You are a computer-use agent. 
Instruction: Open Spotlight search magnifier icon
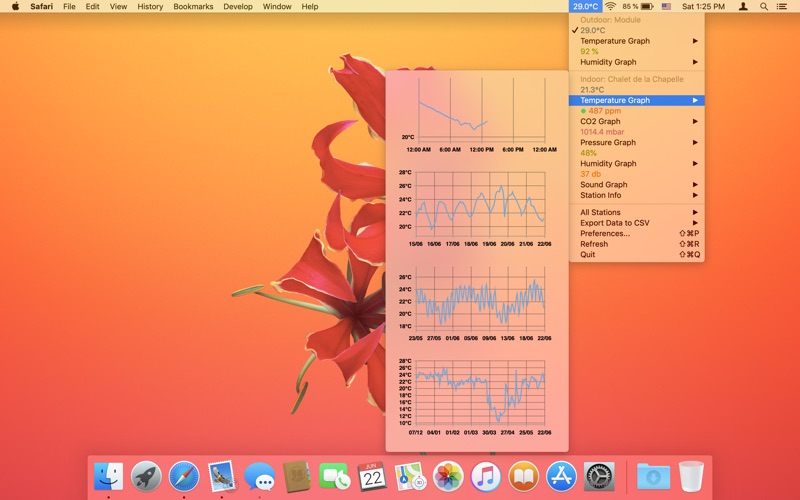[x=764, y=6]
